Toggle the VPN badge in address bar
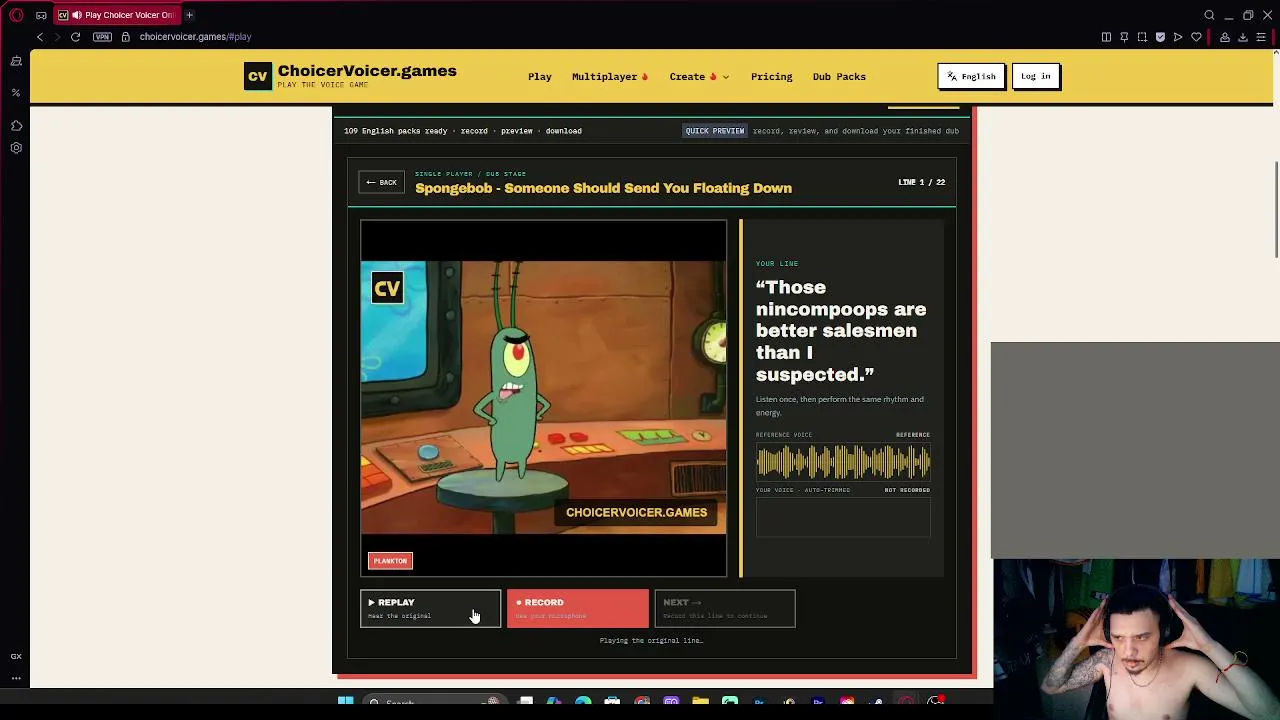 [x=102, y=37]
